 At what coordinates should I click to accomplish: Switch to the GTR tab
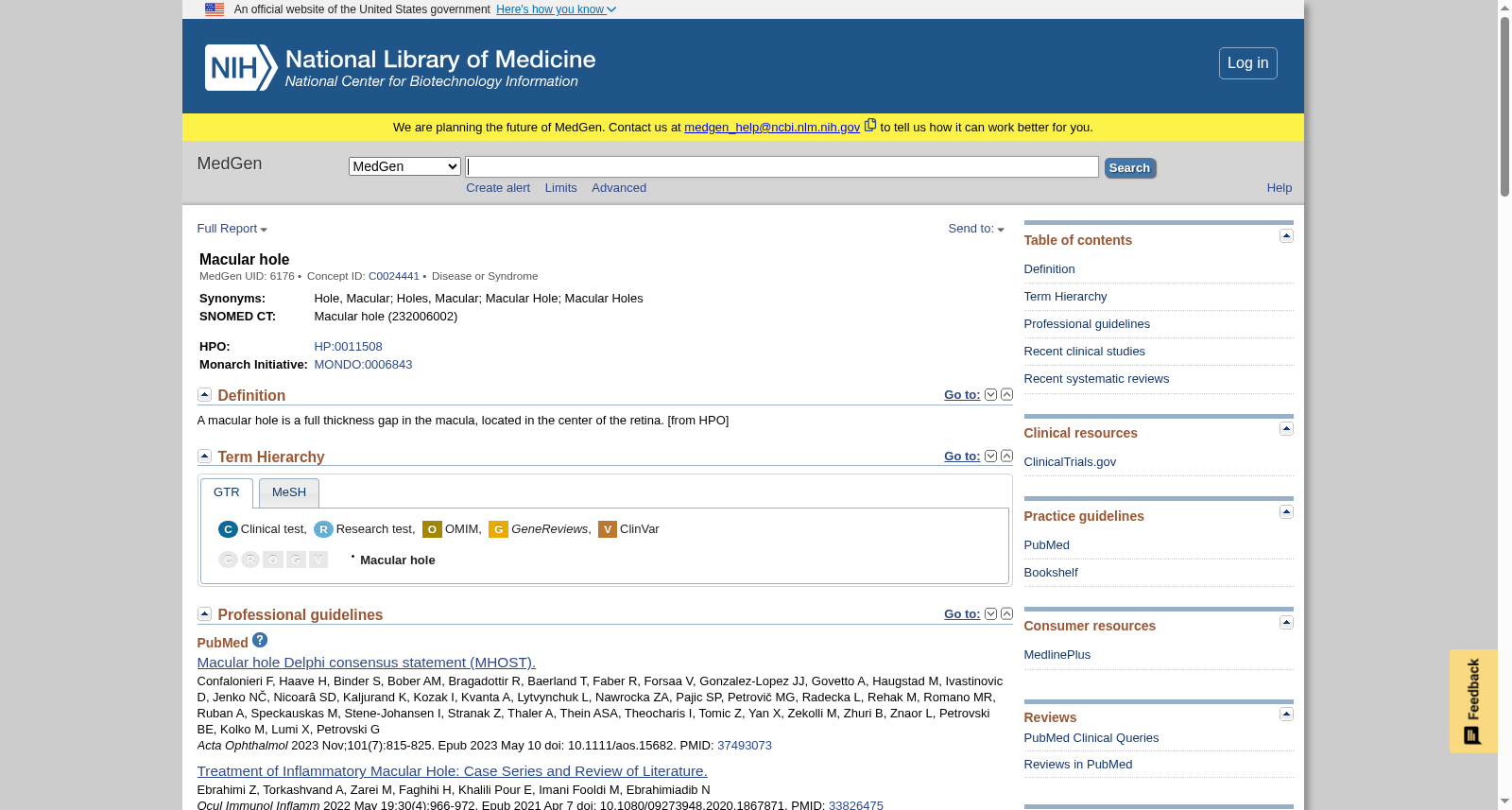coord(227,492)
